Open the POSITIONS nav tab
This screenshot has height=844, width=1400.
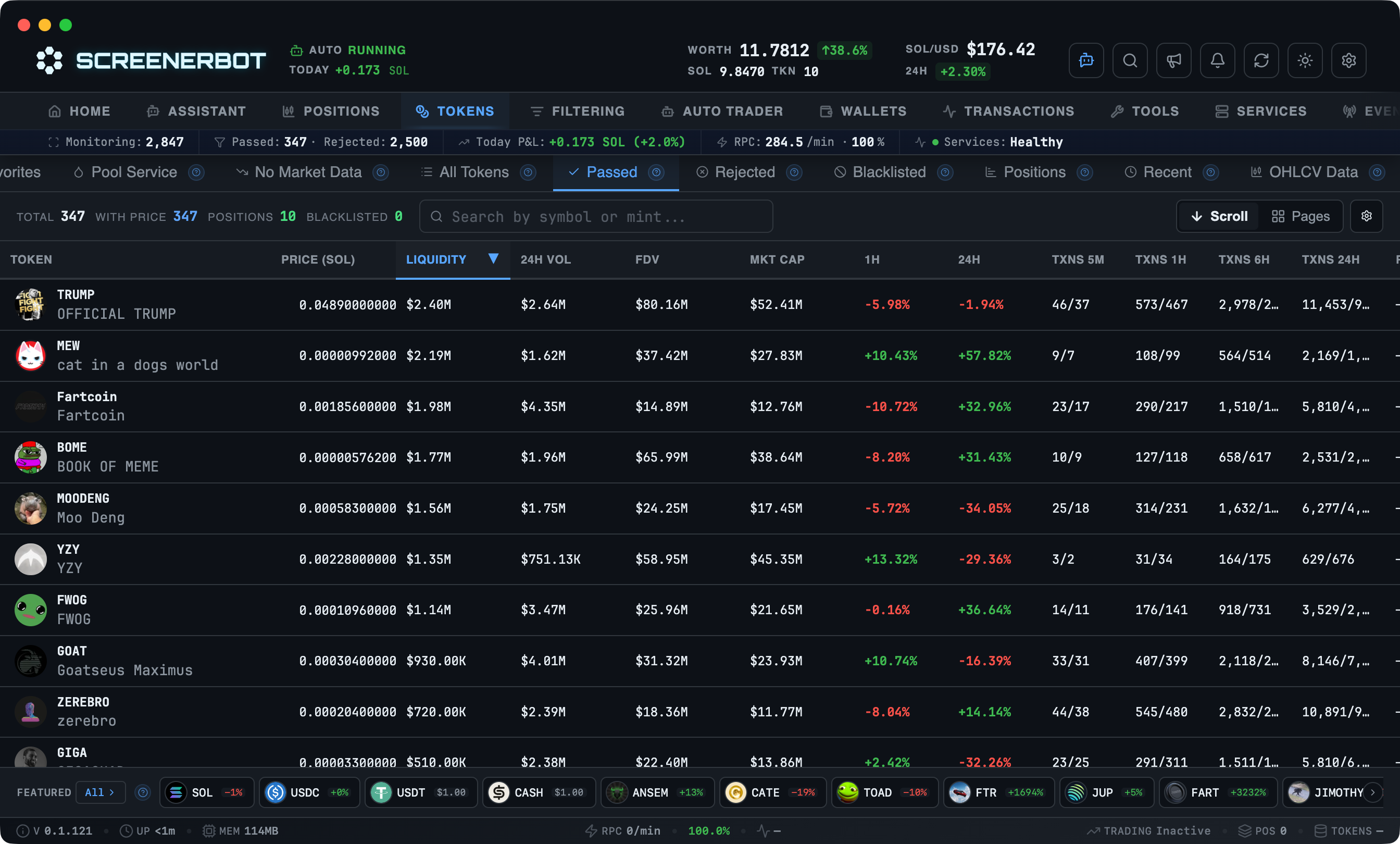331,111
